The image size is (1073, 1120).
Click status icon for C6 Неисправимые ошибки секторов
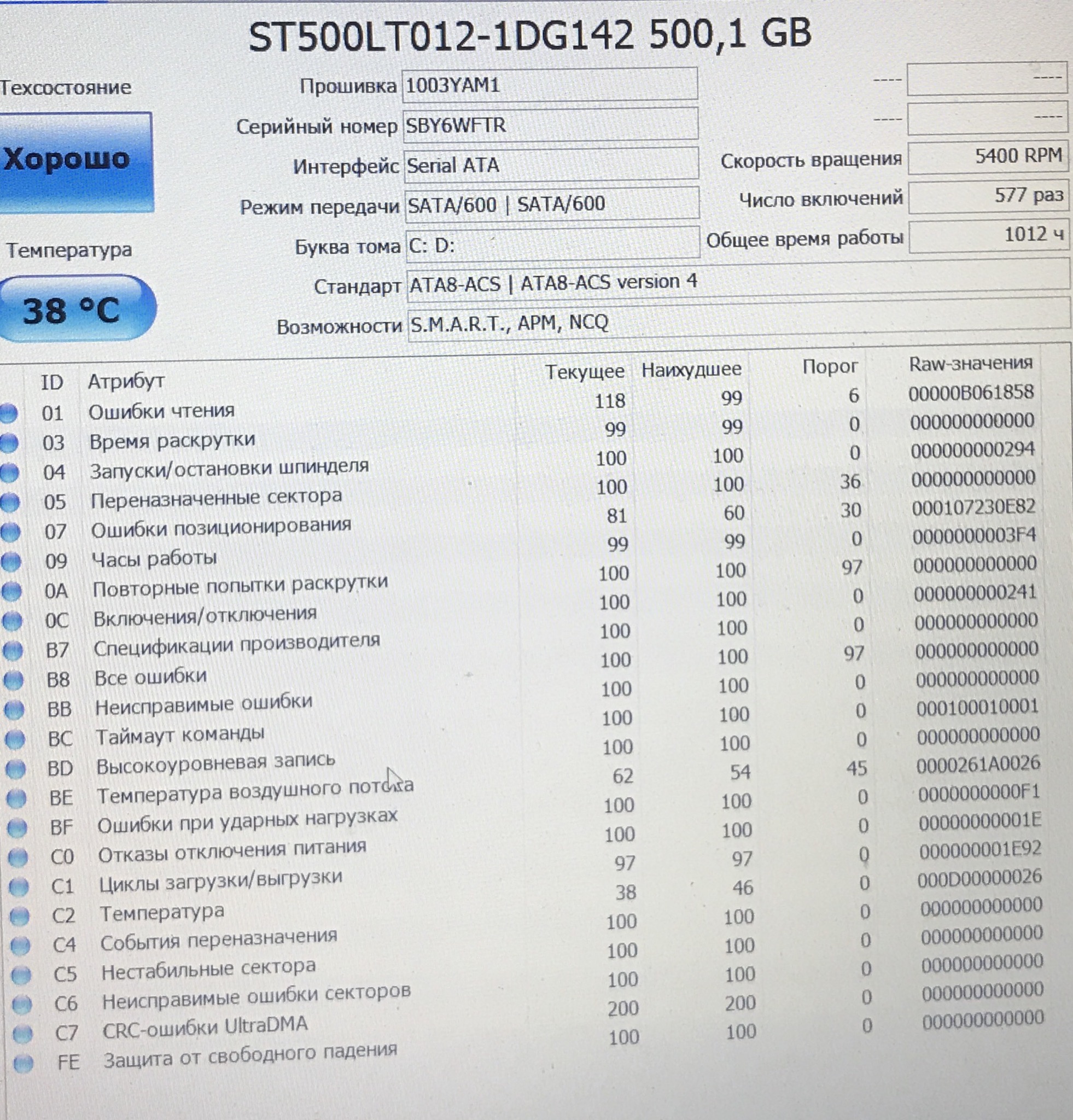click(22, 1005)
